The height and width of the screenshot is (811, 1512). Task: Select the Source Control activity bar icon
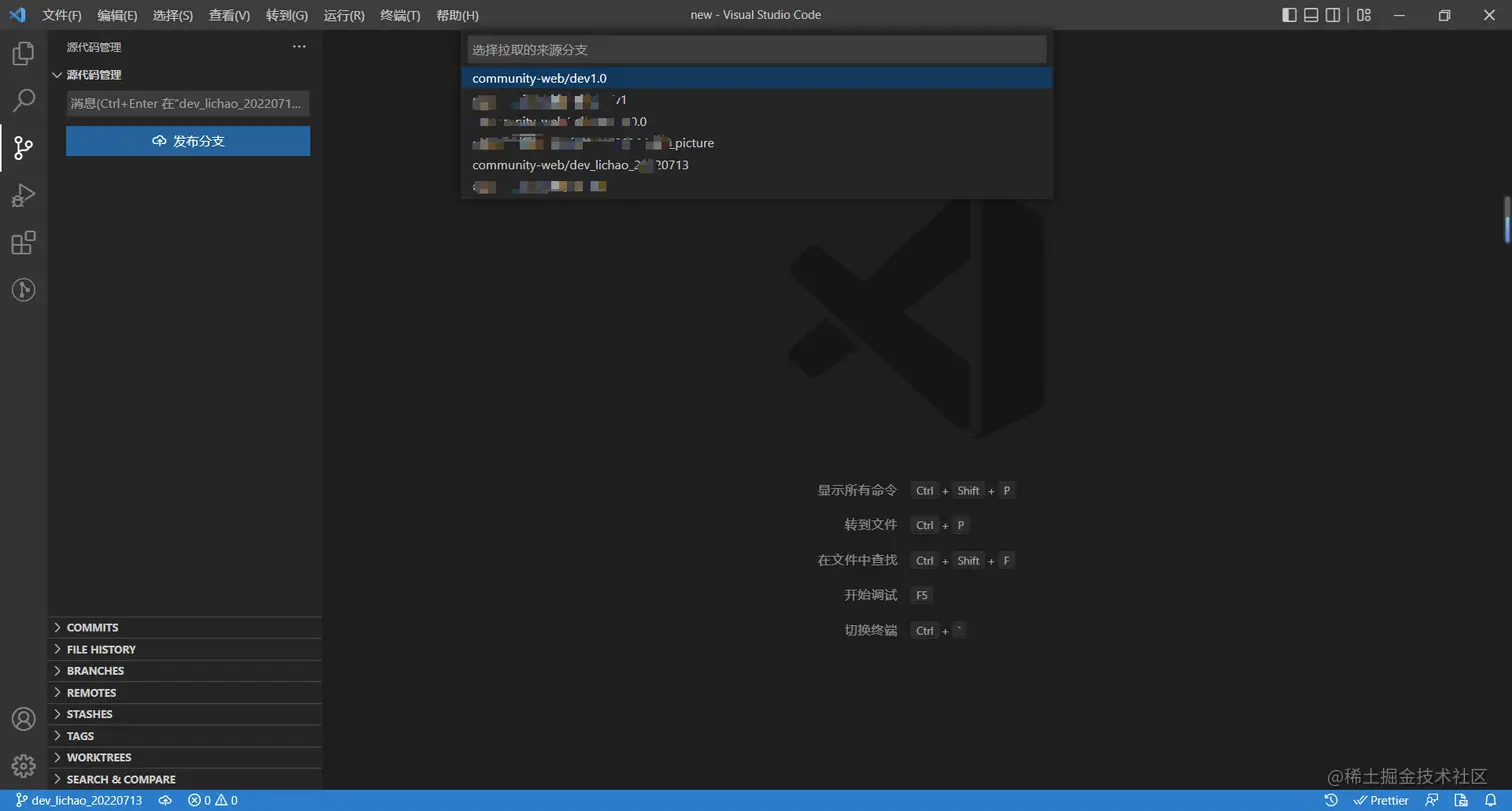click(23, 148)
